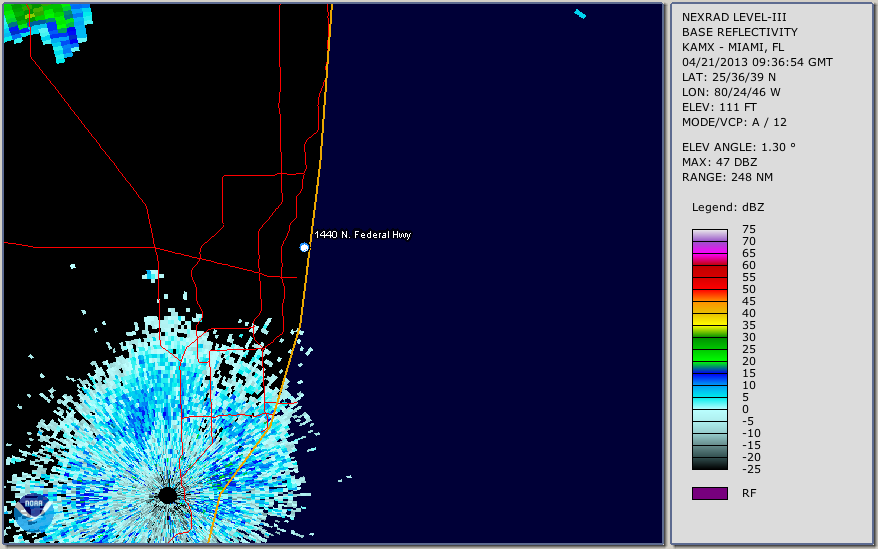Screen dimensions: 878x549
Task: Click the black -25 dBZ legend swatch
Action: click(709, 464)
